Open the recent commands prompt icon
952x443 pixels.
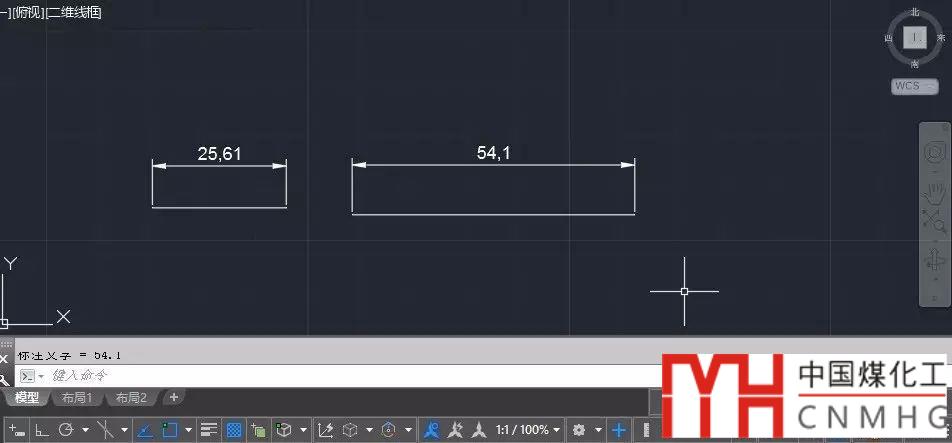click(x=27, y=376)
